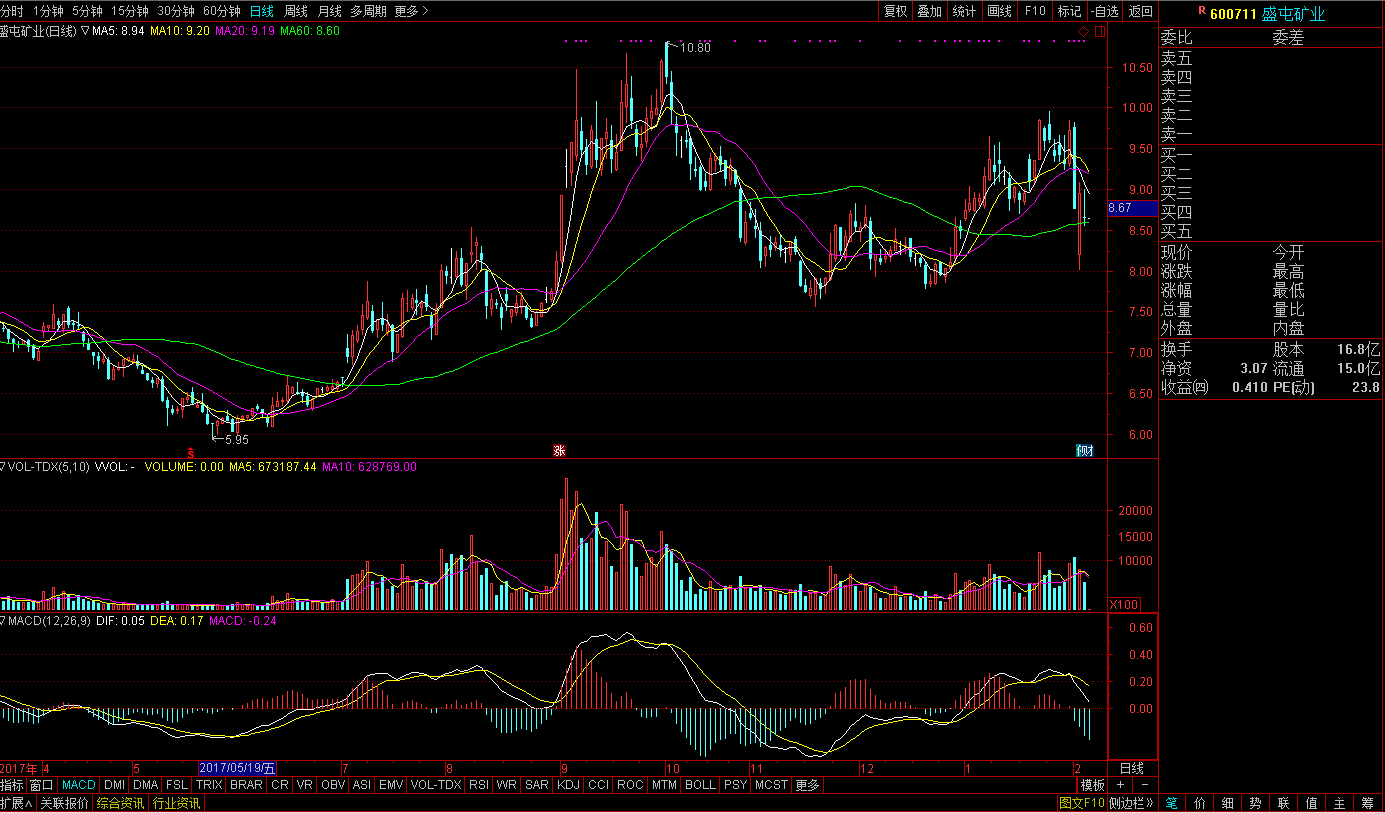The width and height of the screenshot is (1385, 813).
Task: Click the red diamond icon above chart
Action: pyautogui.click(x=1084, y=31)
